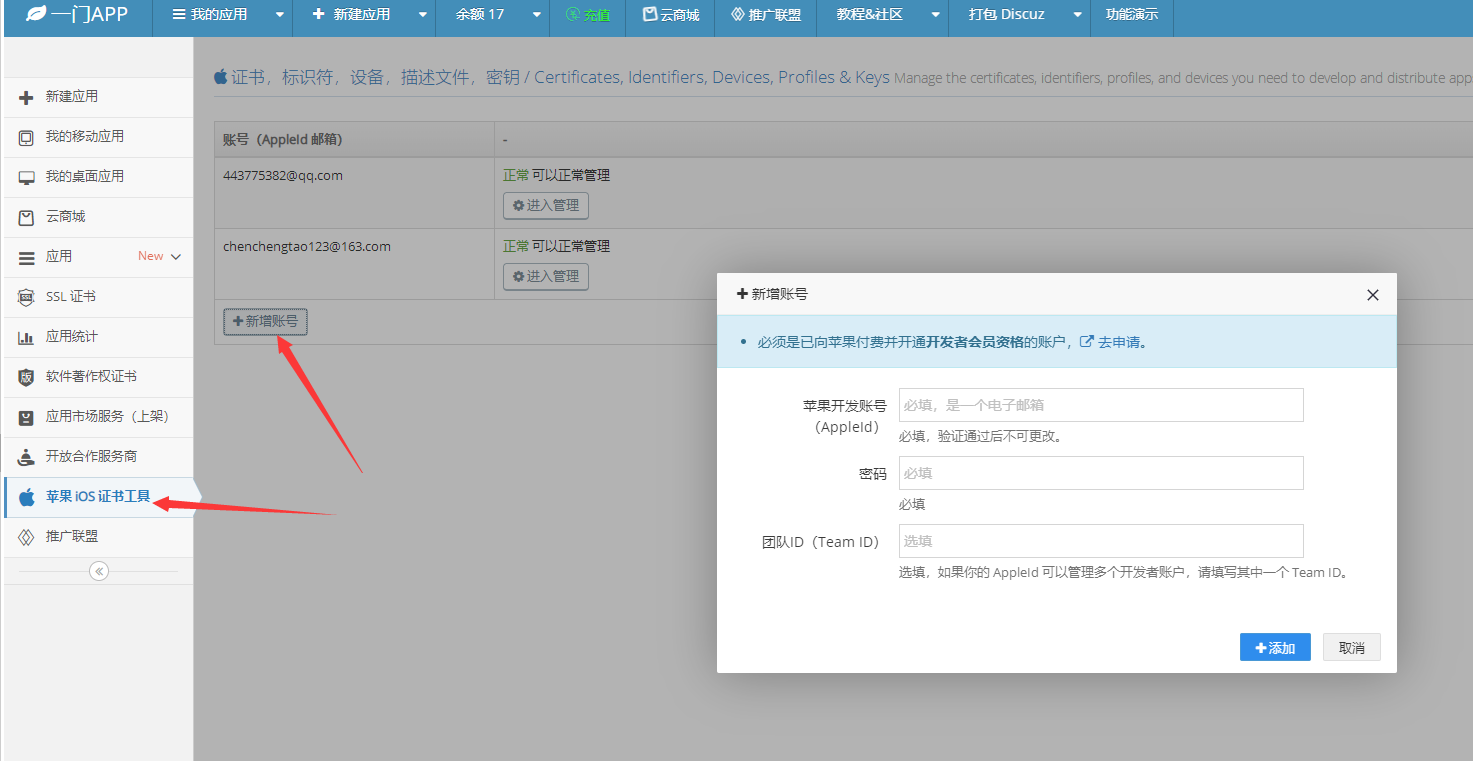Image resolution: width=1473 pixels, height=761 pixels.
Task: Open 推广联盟 in top navigation
Action: [x=765, y=15]
